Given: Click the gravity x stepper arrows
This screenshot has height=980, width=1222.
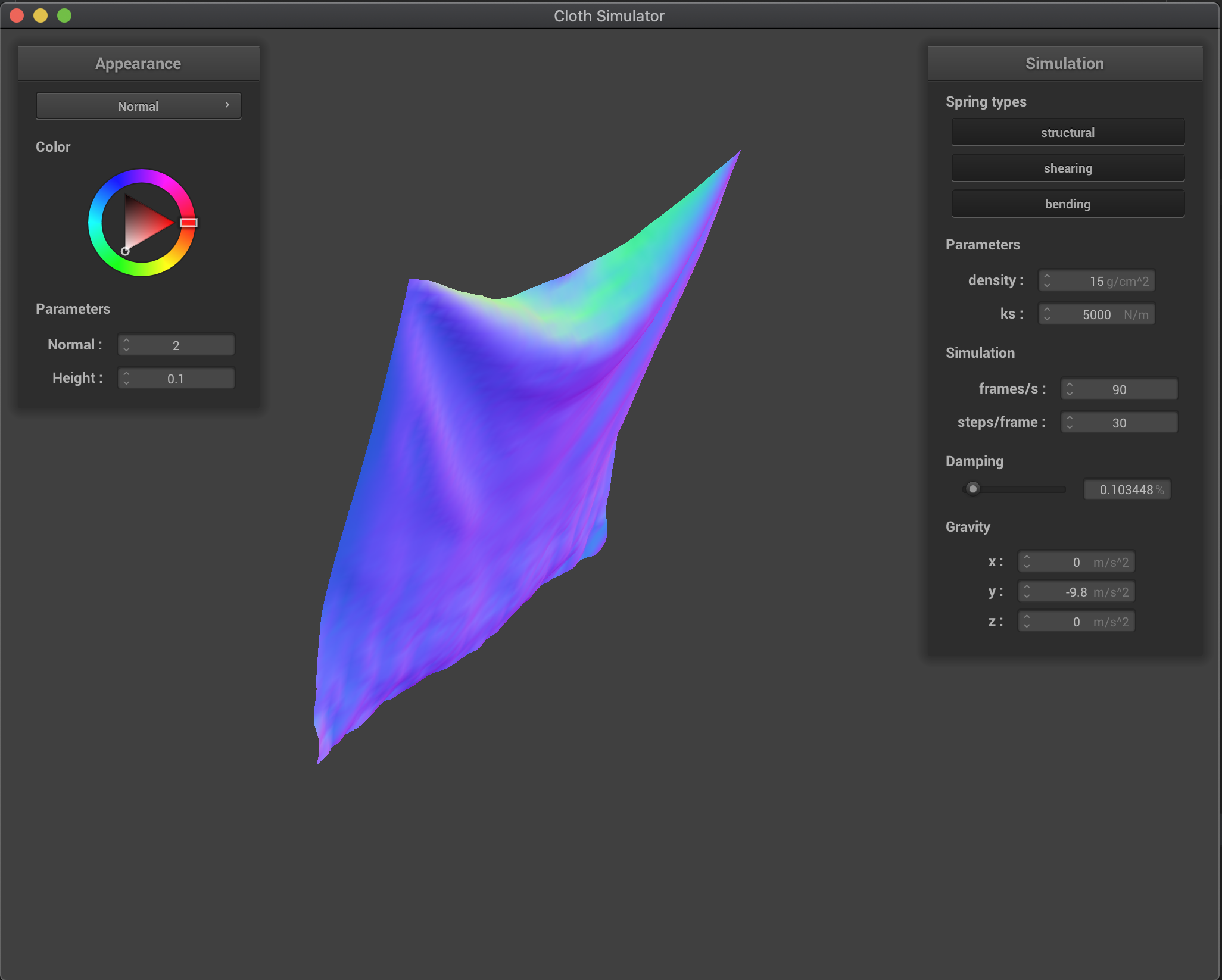Looking at the screenshot, I should 1027,561.
